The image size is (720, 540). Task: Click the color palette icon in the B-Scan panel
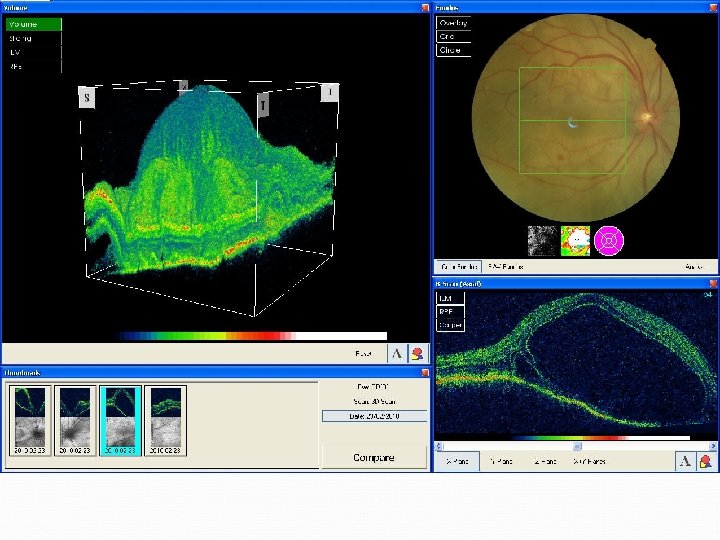(706, 461)
